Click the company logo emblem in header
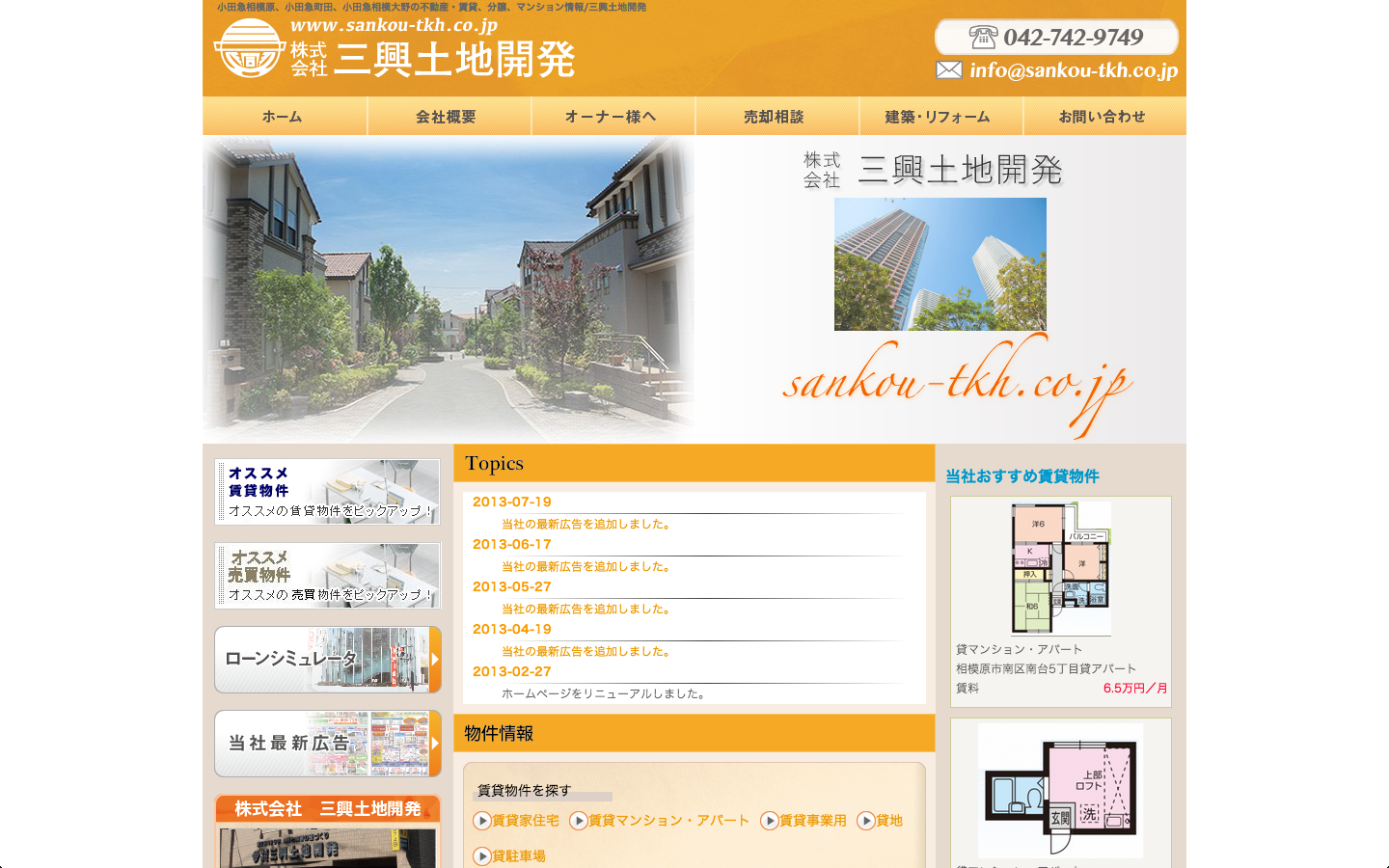 pyautogui.click(x=249, y=48)
